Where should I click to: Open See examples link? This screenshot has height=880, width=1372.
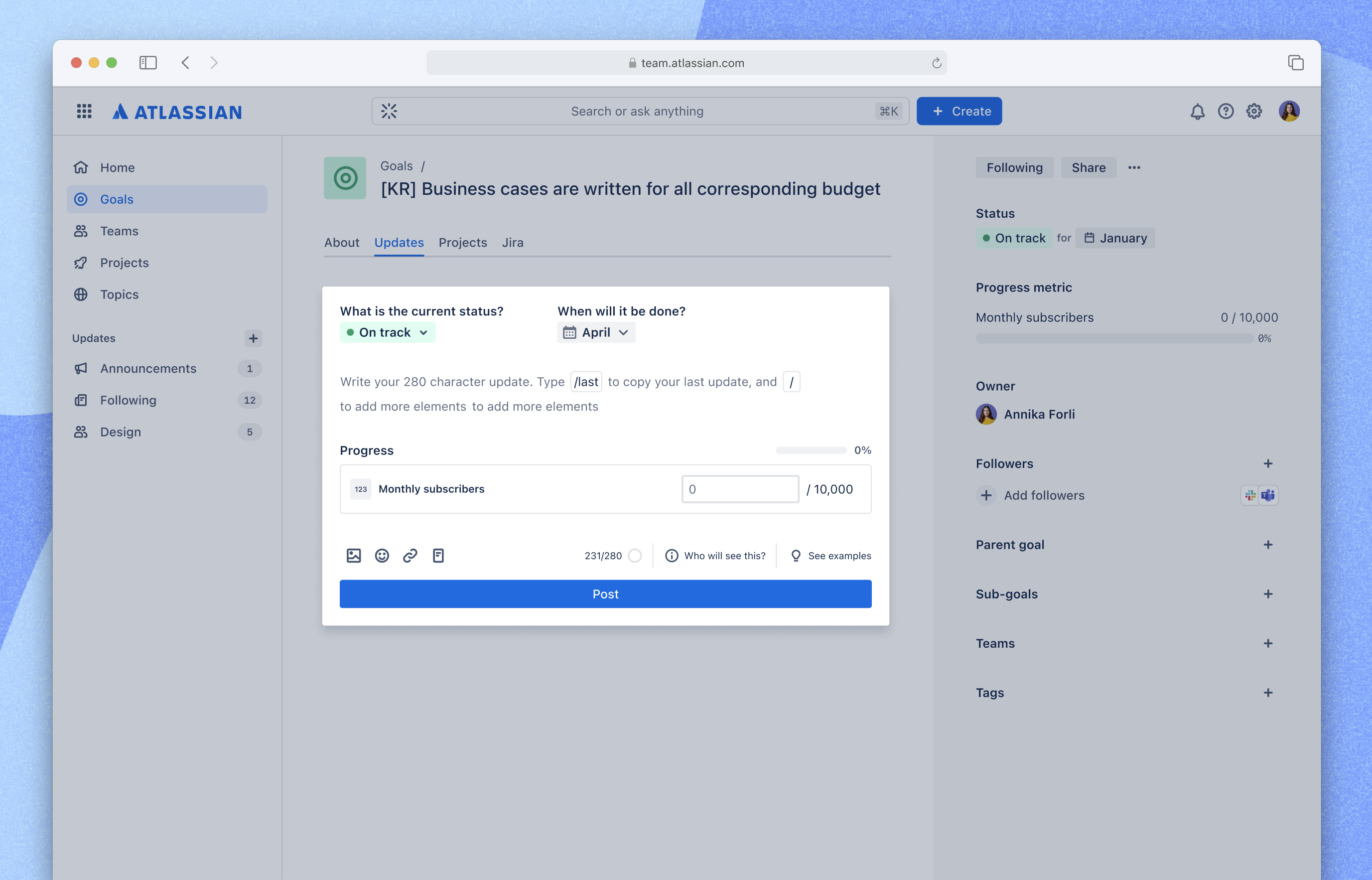[x=830, y=556]
